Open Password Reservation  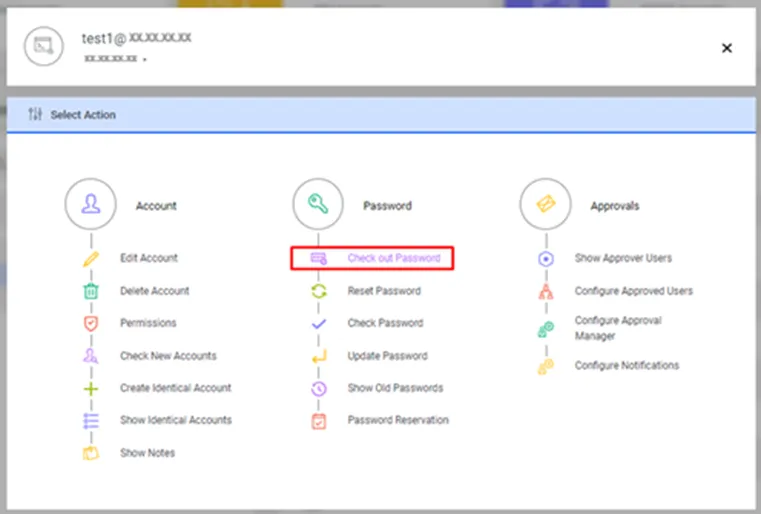pos(398,420)
